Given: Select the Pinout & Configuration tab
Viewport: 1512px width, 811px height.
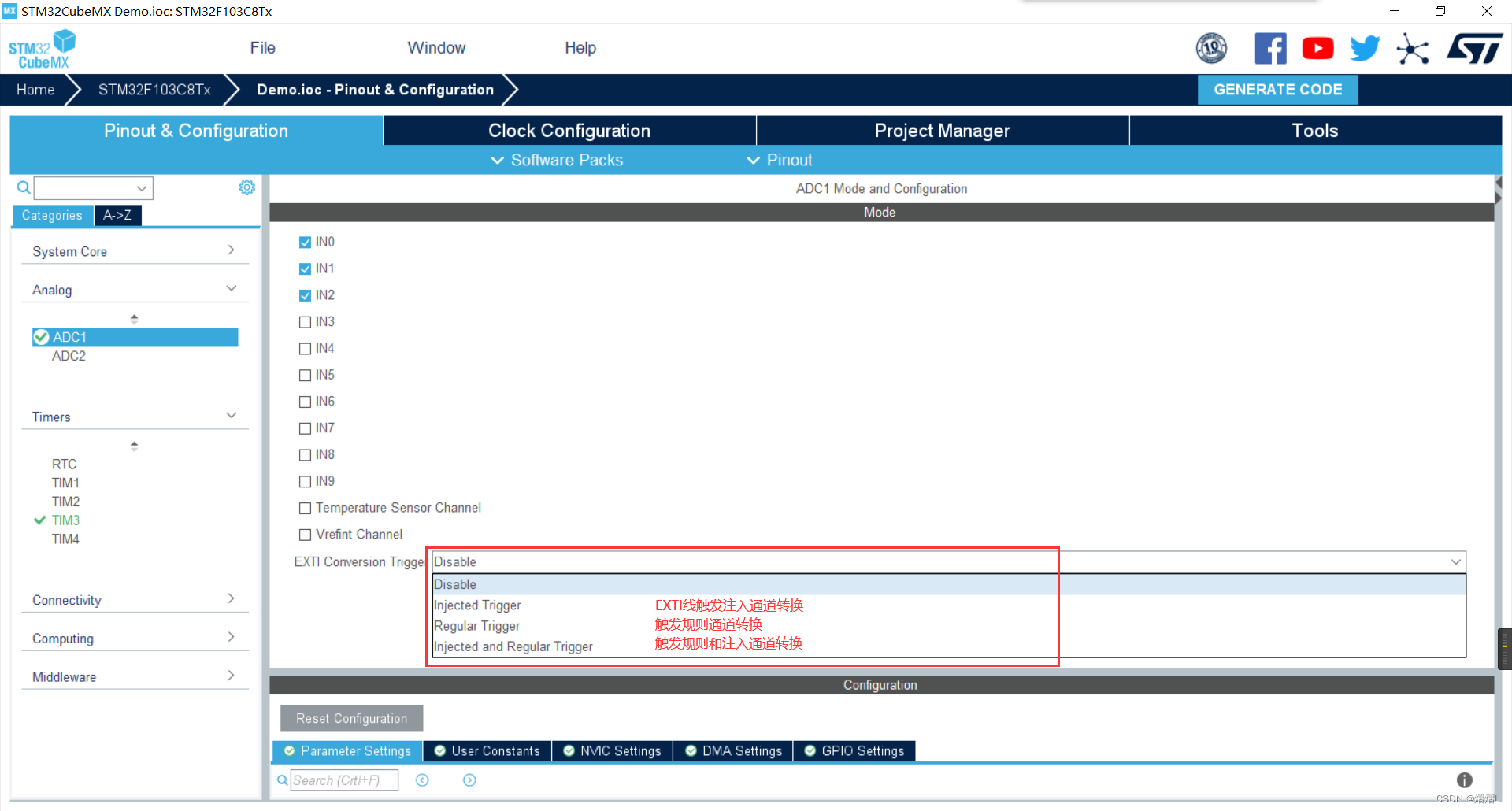Looking at the screenshot, I should coord(196,131).
